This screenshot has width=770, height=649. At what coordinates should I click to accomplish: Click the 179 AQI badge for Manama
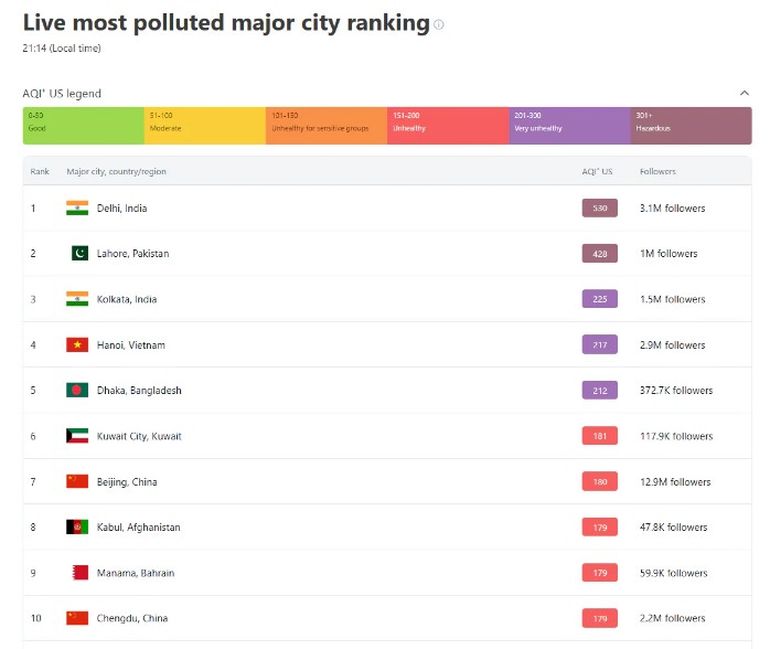(600, 573)
